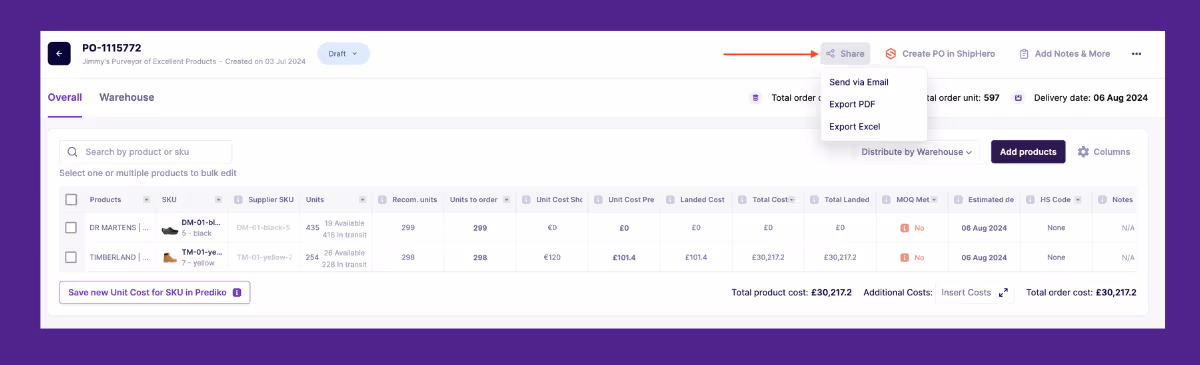Click the Total Cost column info icon

(743, 200)
